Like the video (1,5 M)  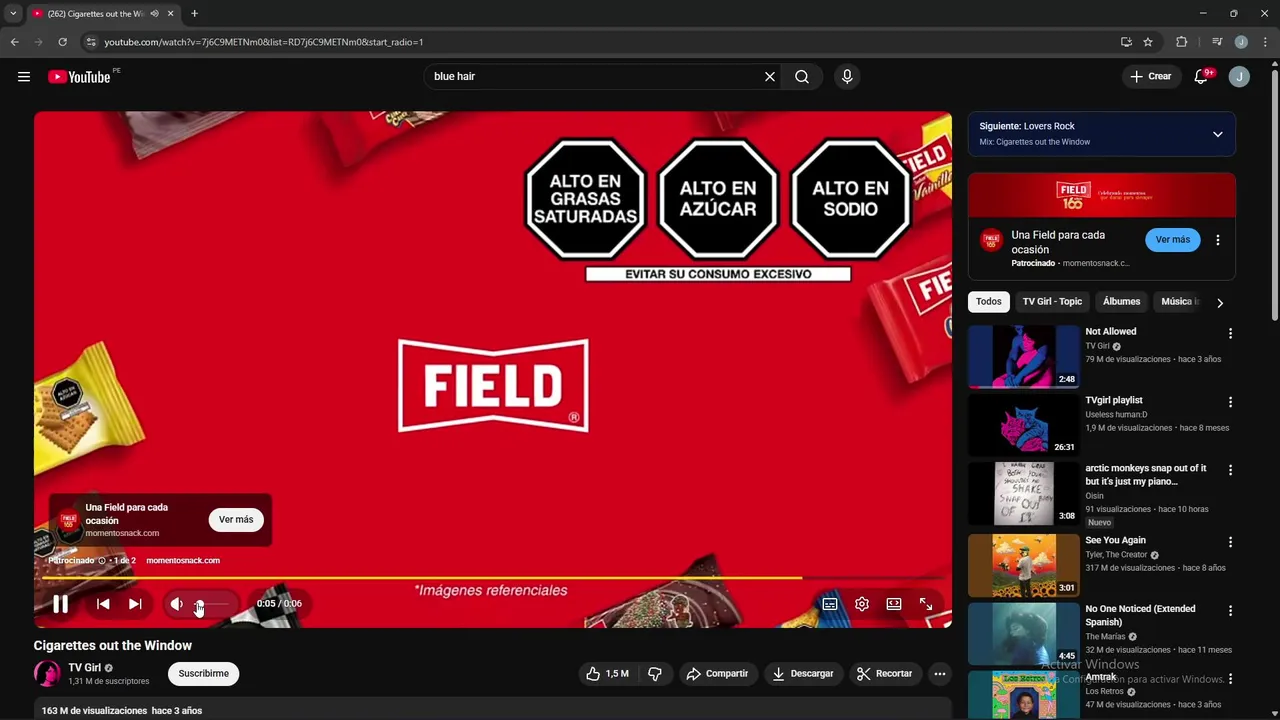[608, 674]
